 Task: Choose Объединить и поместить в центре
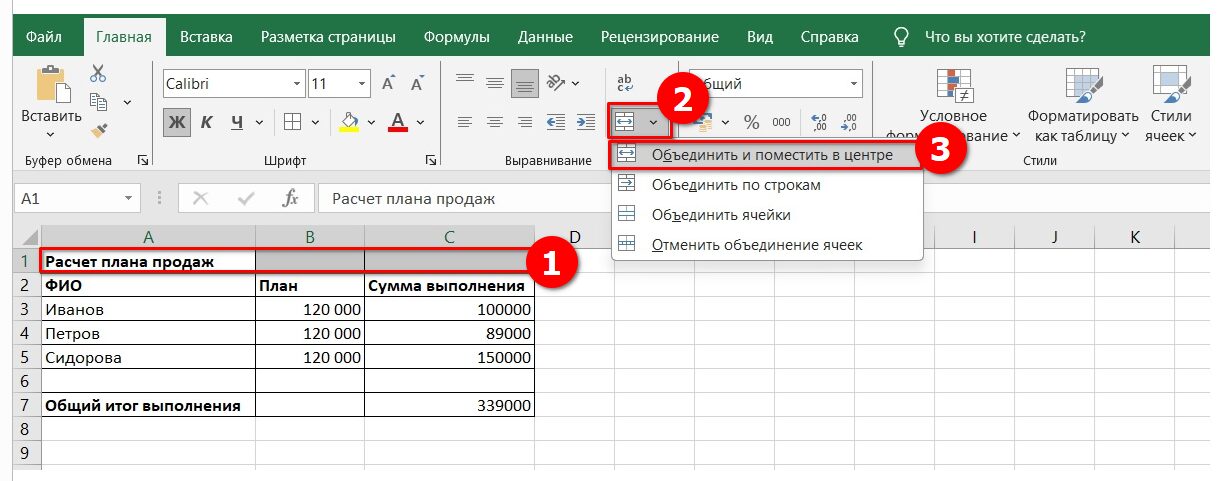[x=764, y=155]
